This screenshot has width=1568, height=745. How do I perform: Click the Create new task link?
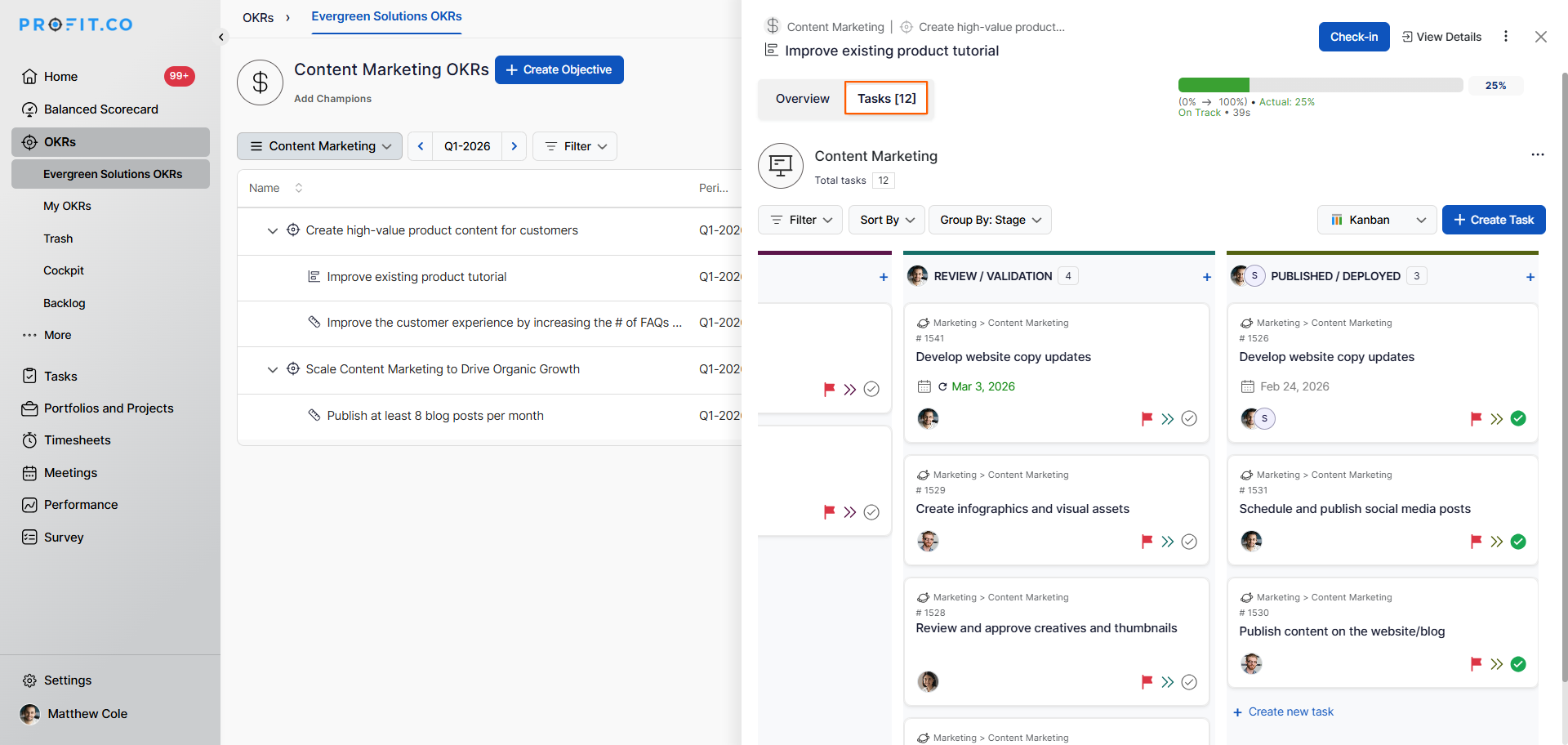1290,712
